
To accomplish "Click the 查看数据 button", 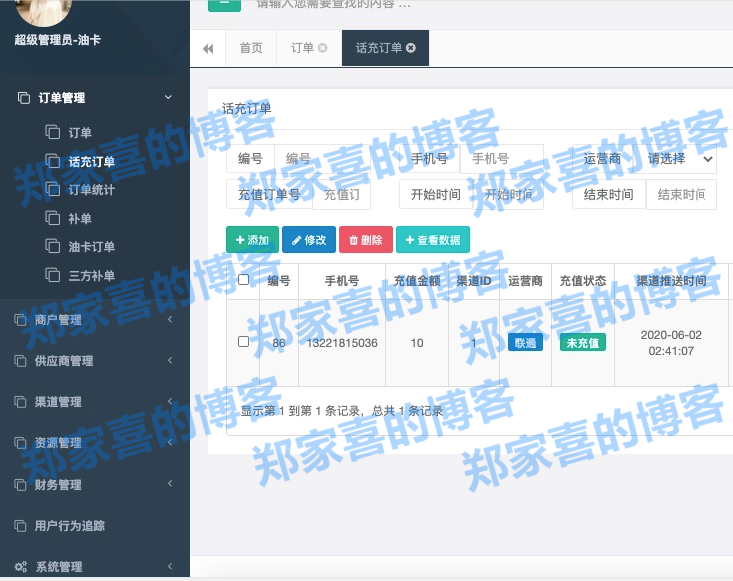I will [433, 240].
